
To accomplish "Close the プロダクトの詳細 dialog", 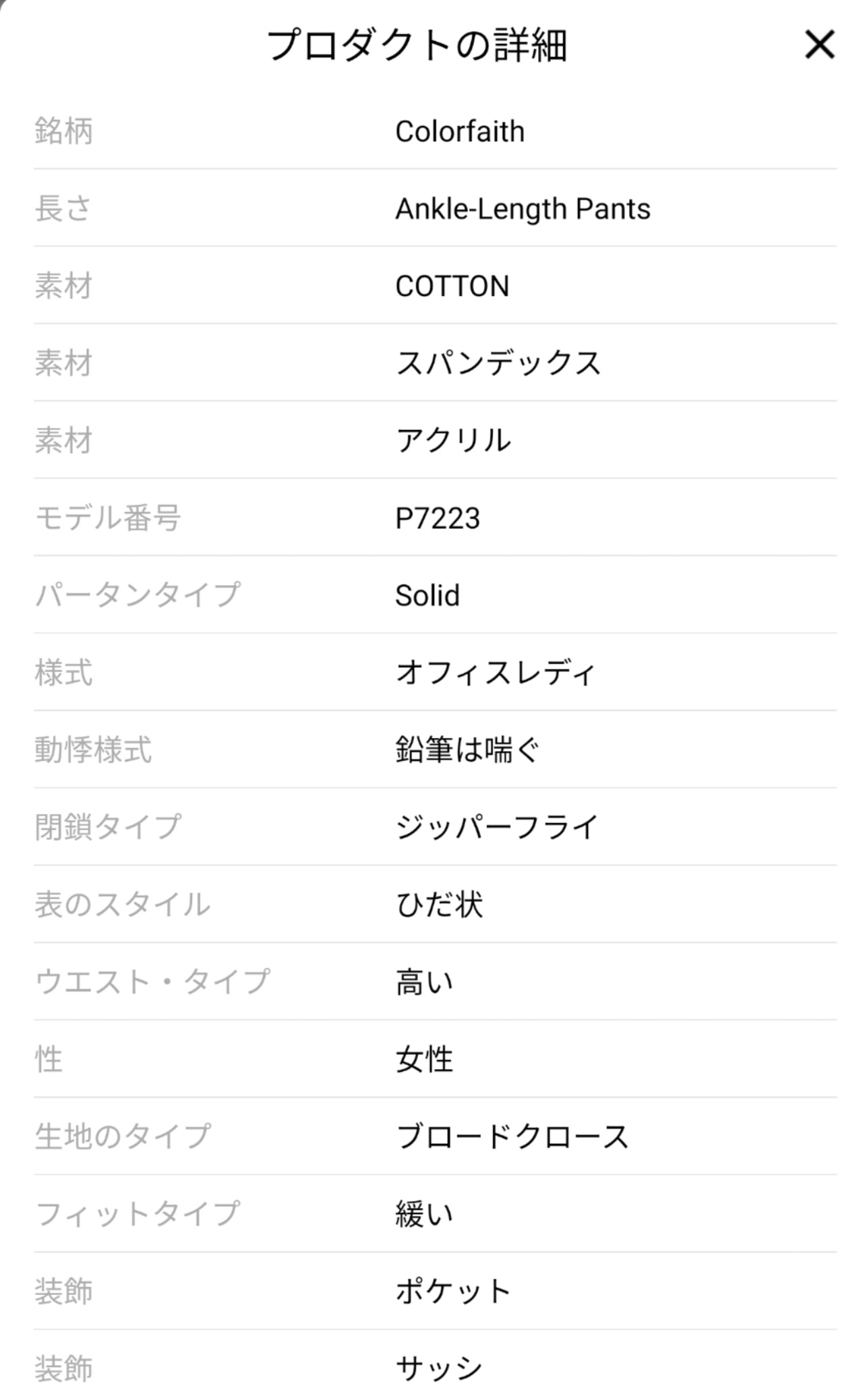I will [819, 45].
